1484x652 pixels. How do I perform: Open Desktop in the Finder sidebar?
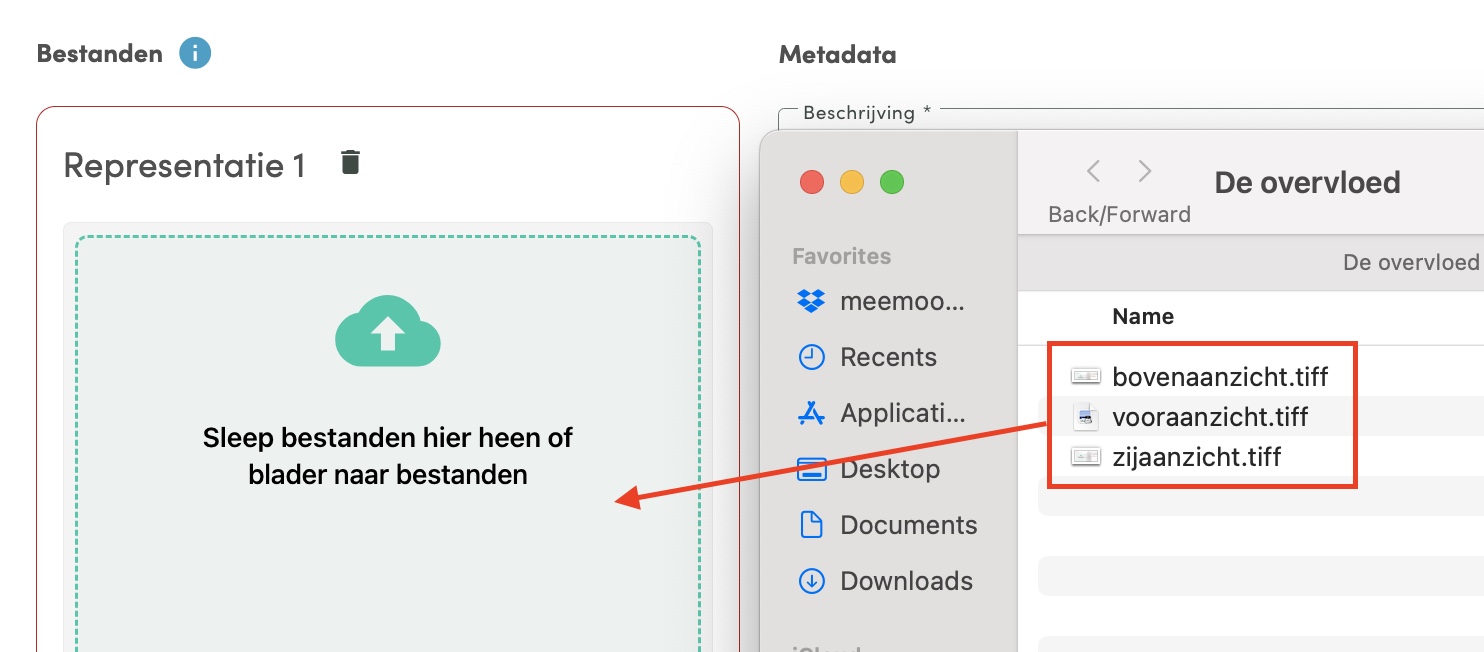click(868, 469)
